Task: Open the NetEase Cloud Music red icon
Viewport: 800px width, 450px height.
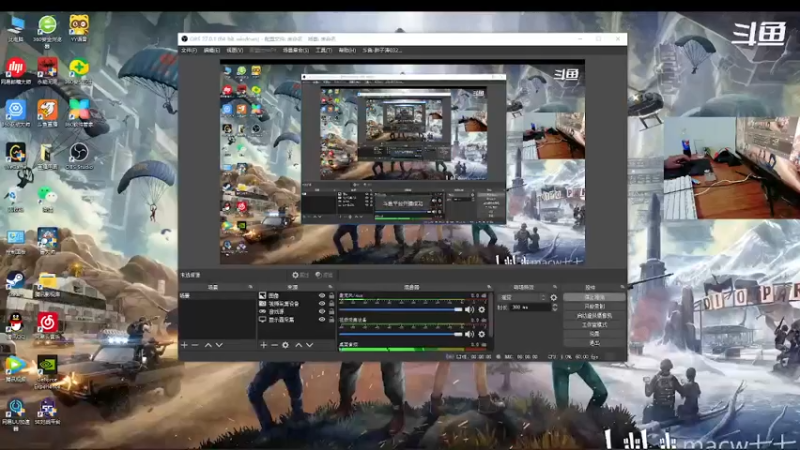Action: [x=47, y=326]
